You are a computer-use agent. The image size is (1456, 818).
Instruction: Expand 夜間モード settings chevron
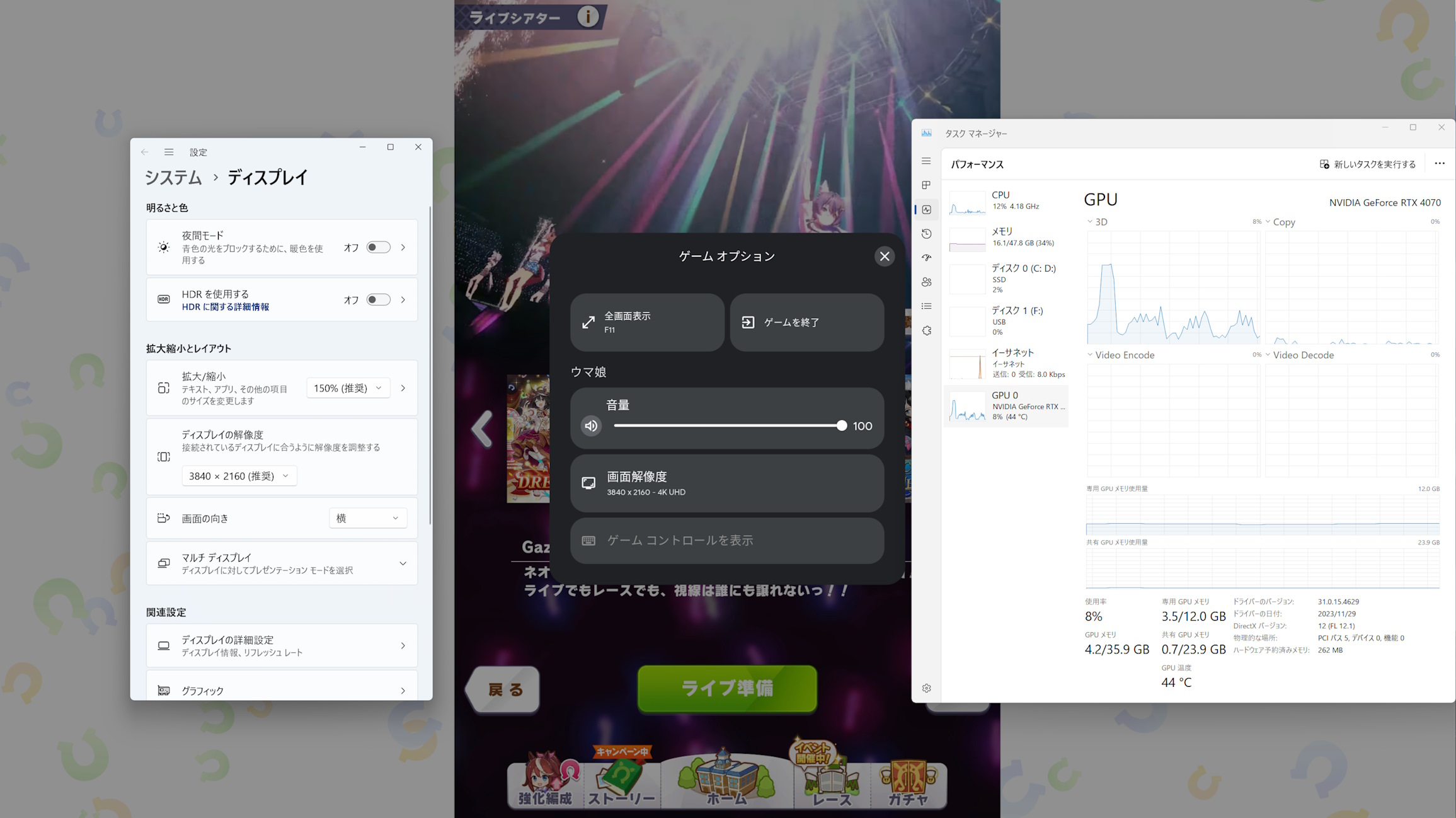pos(403,247)
